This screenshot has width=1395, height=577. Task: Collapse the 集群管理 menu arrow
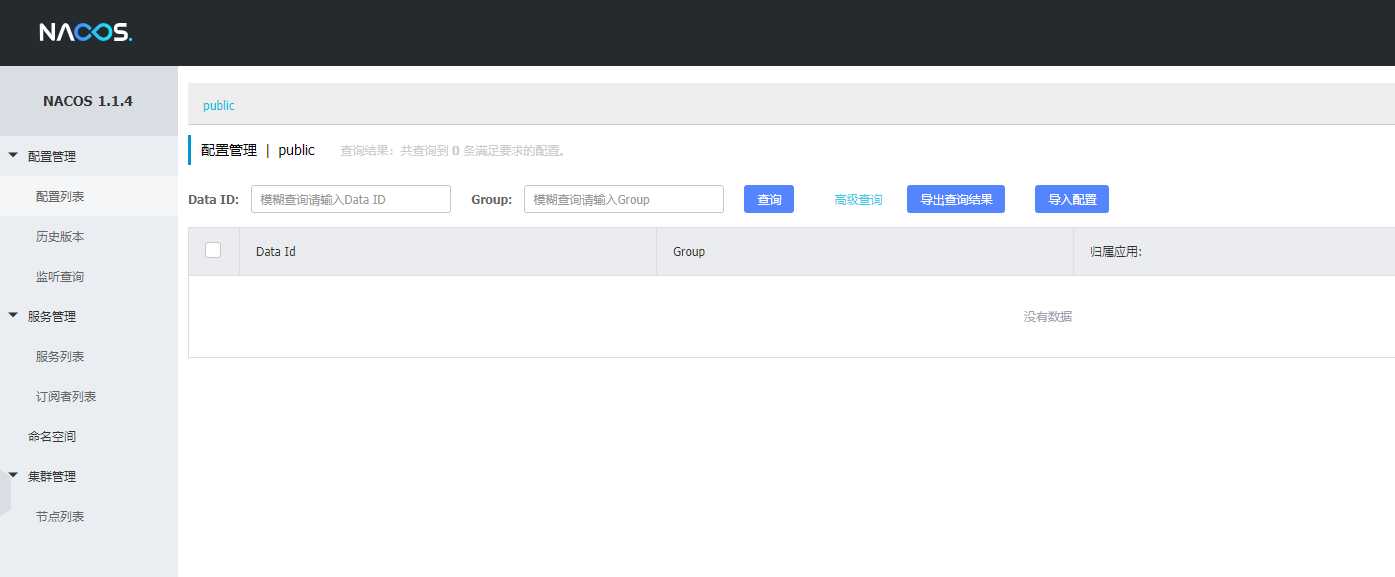13,476
